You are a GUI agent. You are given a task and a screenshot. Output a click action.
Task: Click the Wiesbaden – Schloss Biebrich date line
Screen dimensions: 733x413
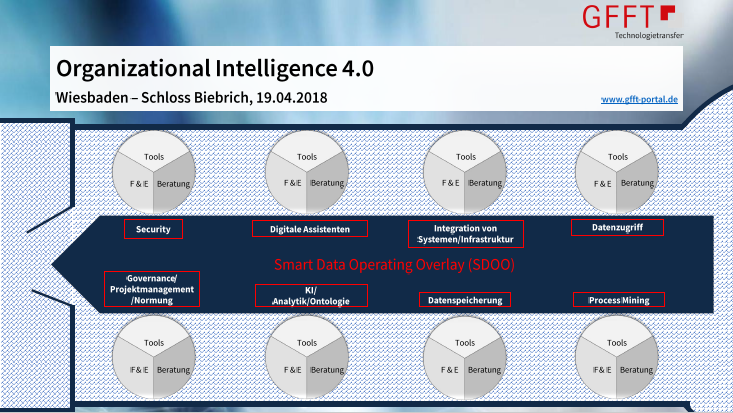tap(192, 97)
